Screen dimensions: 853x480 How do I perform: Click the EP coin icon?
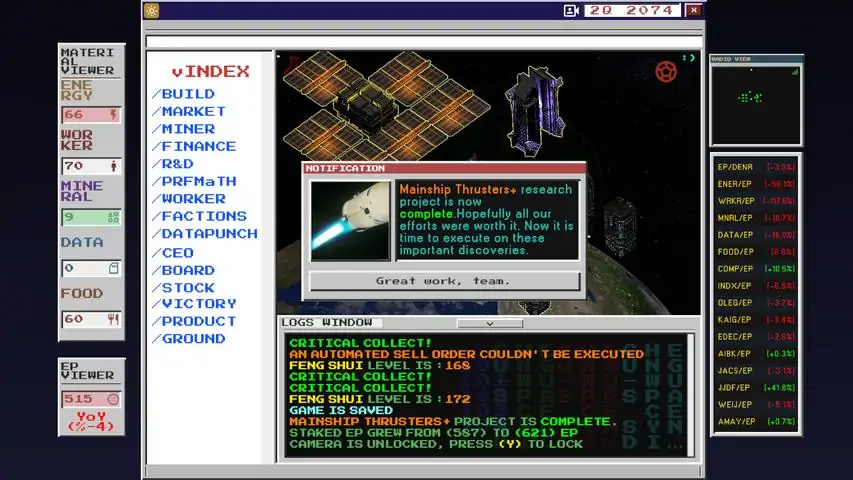(x=113, y=399)
